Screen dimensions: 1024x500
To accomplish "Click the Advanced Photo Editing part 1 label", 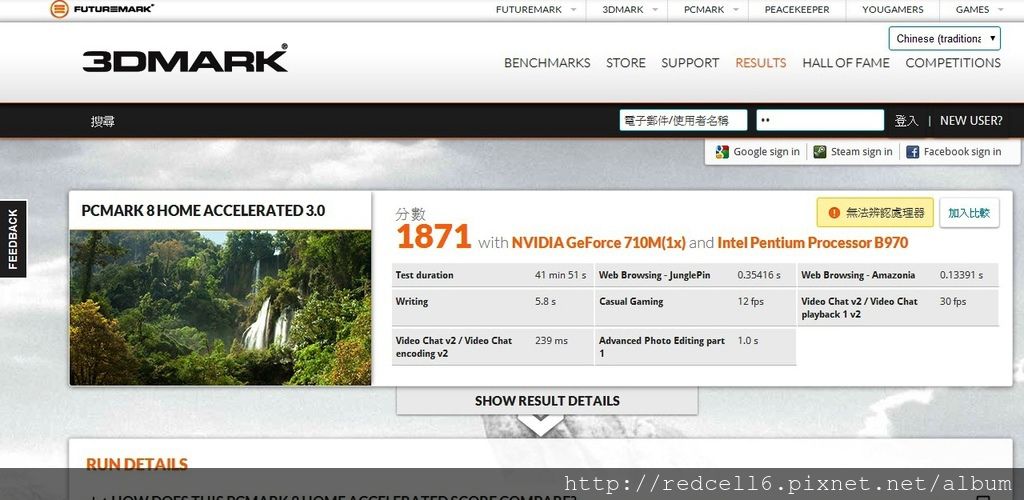I will coord(662,347).
